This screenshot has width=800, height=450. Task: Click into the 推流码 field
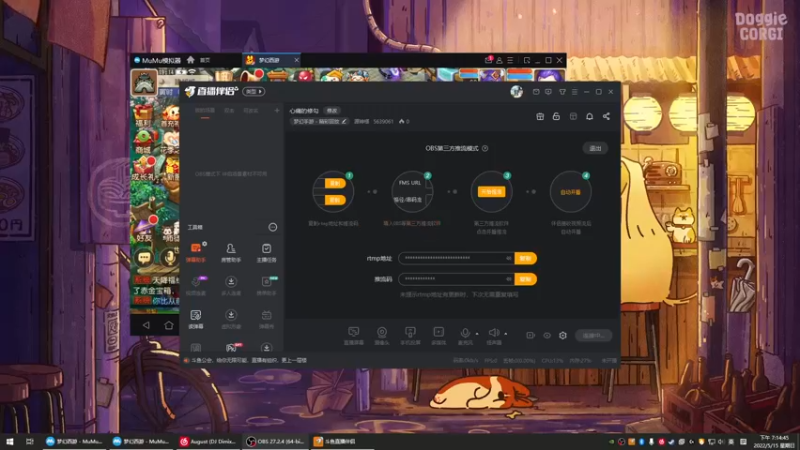(456, 279)
